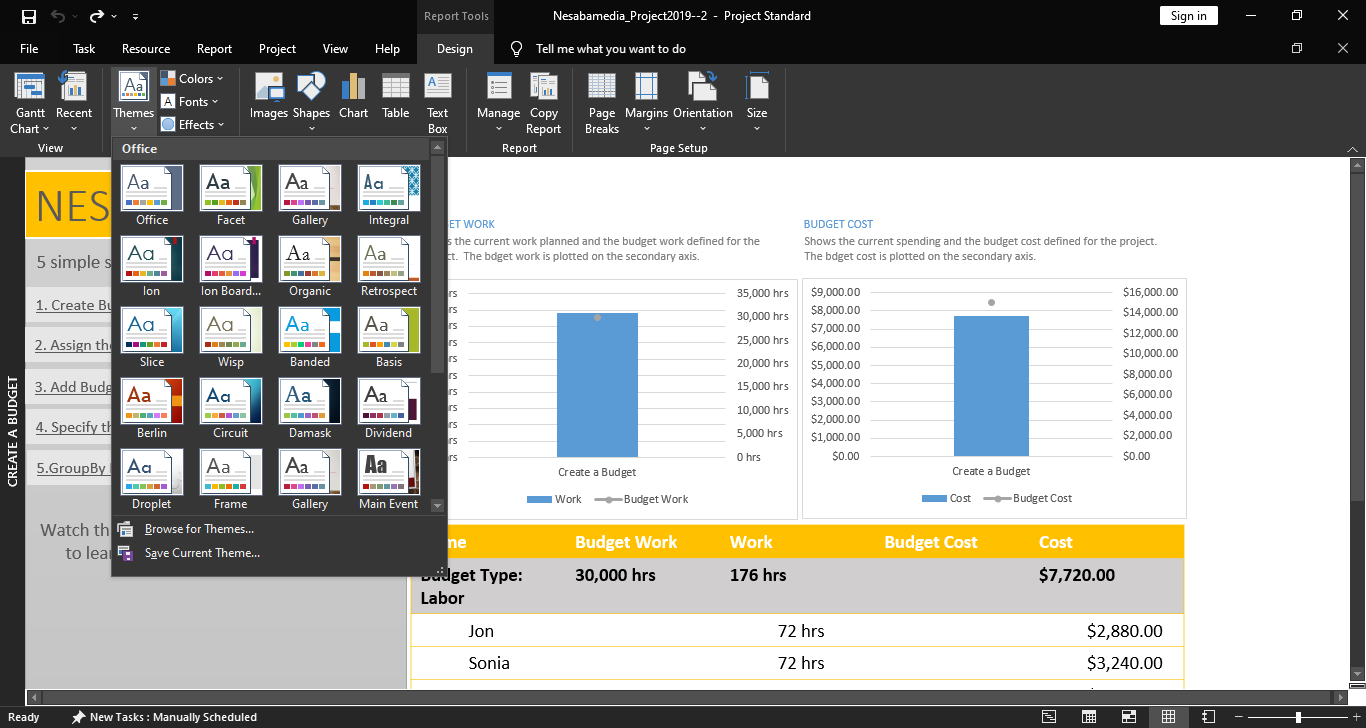The width and height of the screenshot is (1366, 728).
Task: Click Browse for Themes option
Action: (x=199, y=529)
